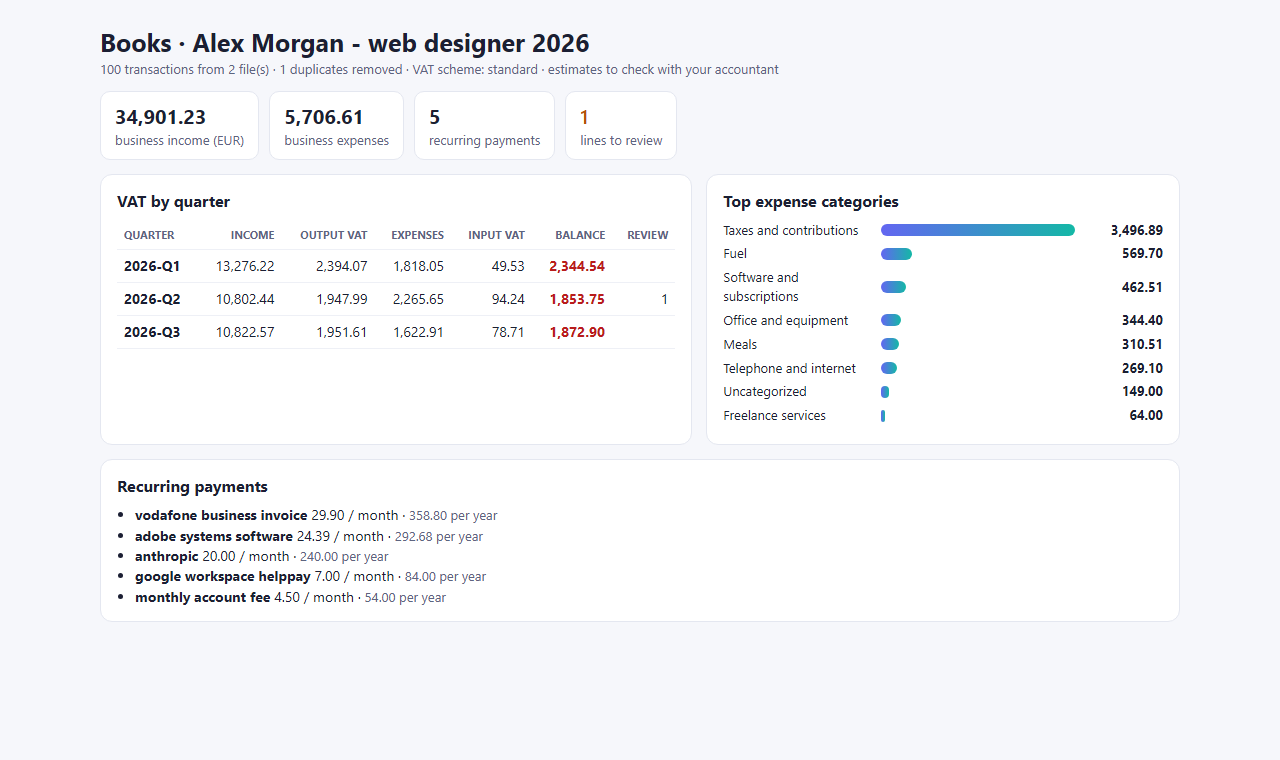The width and height of the screenshot is (1280, 760).
Task: Click the 2026-Q3 quarter label
Action: click(152, 332)
